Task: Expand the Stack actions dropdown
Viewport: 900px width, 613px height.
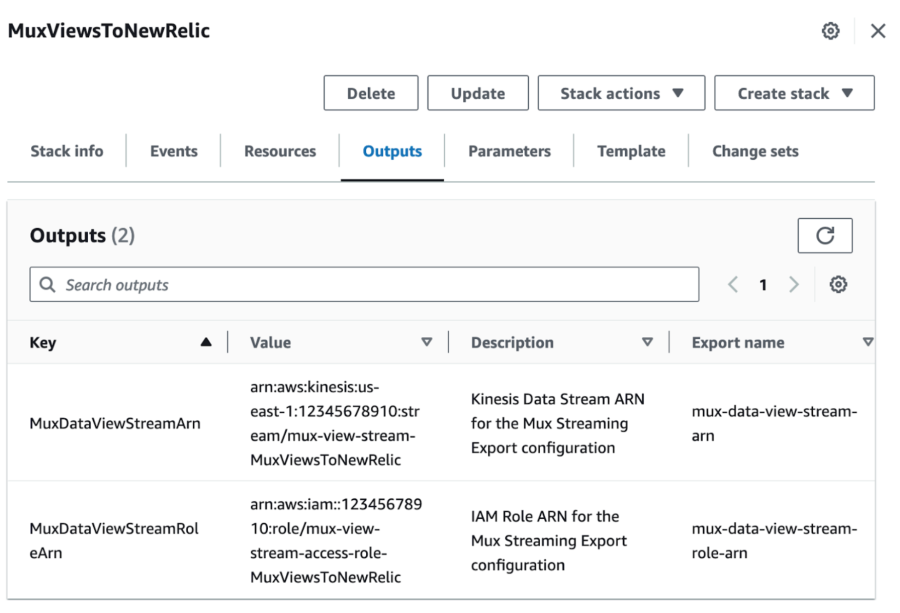Action: coord(621,93)
